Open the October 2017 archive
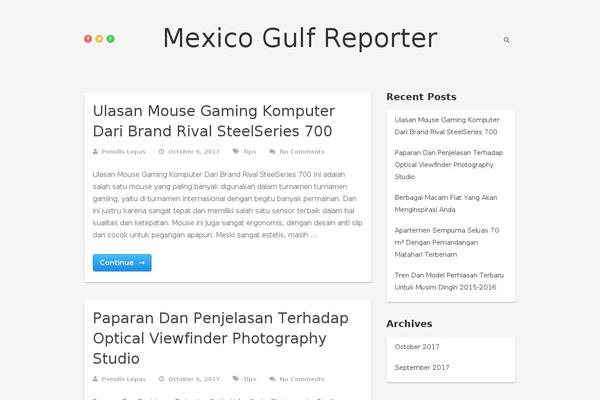Viewport: 600px width, 400px height. [417, 347]
